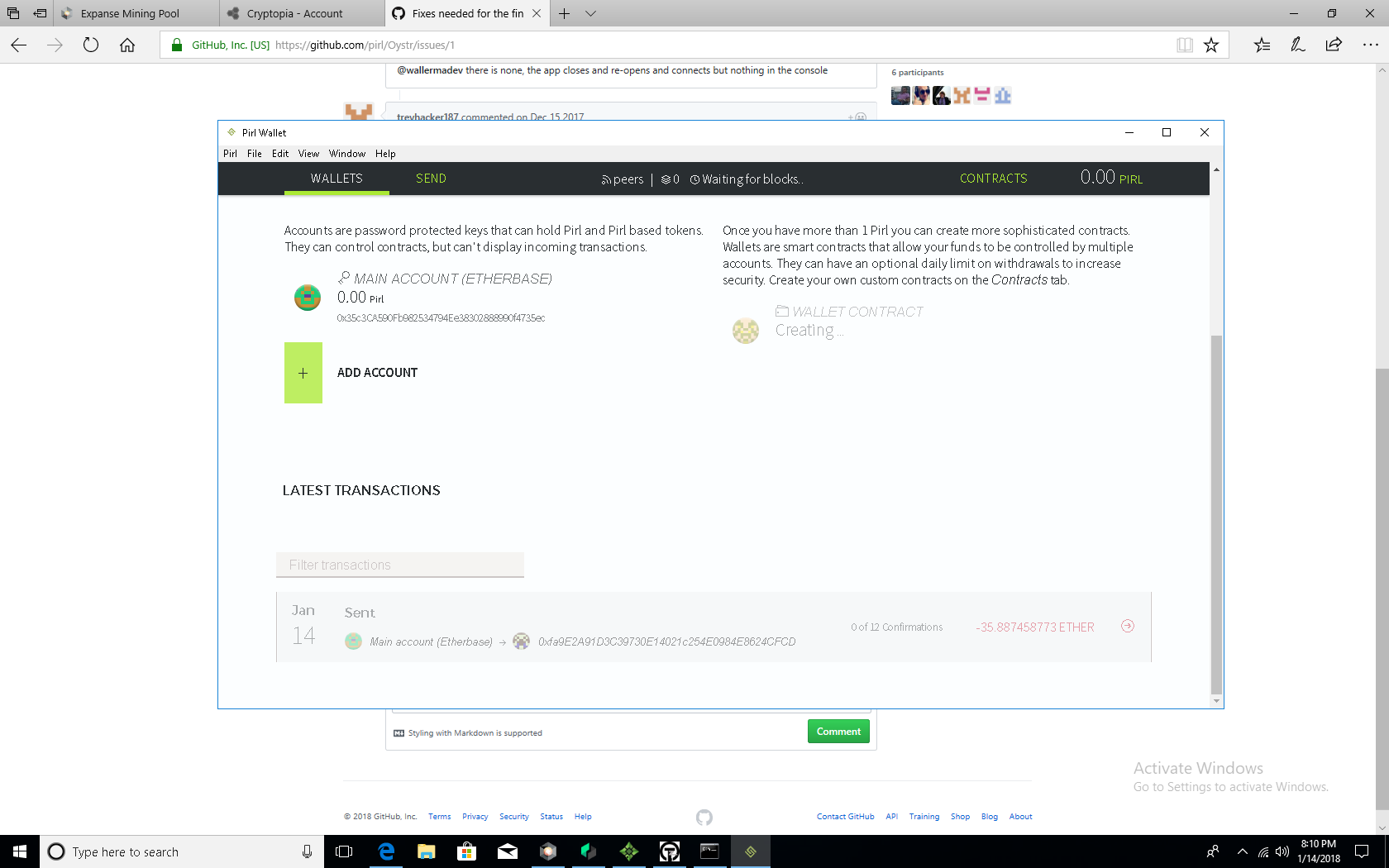Screen dimensions: 1389x868
Task: Click the green plus Add Account icon
Action: coord(303,373)
